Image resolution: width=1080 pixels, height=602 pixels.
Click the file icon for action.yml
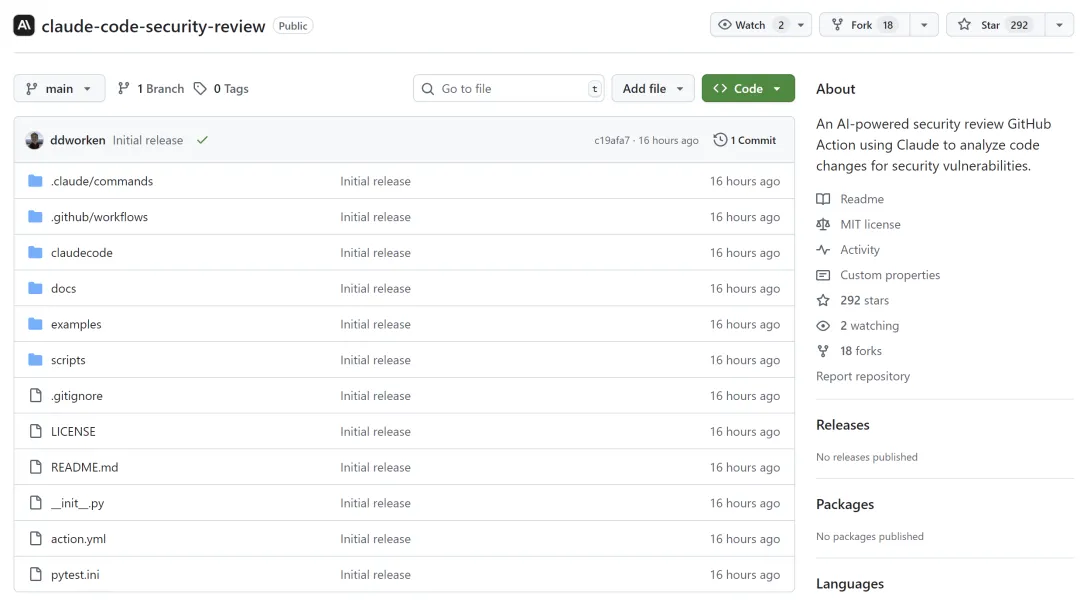(x=36, y=539)
